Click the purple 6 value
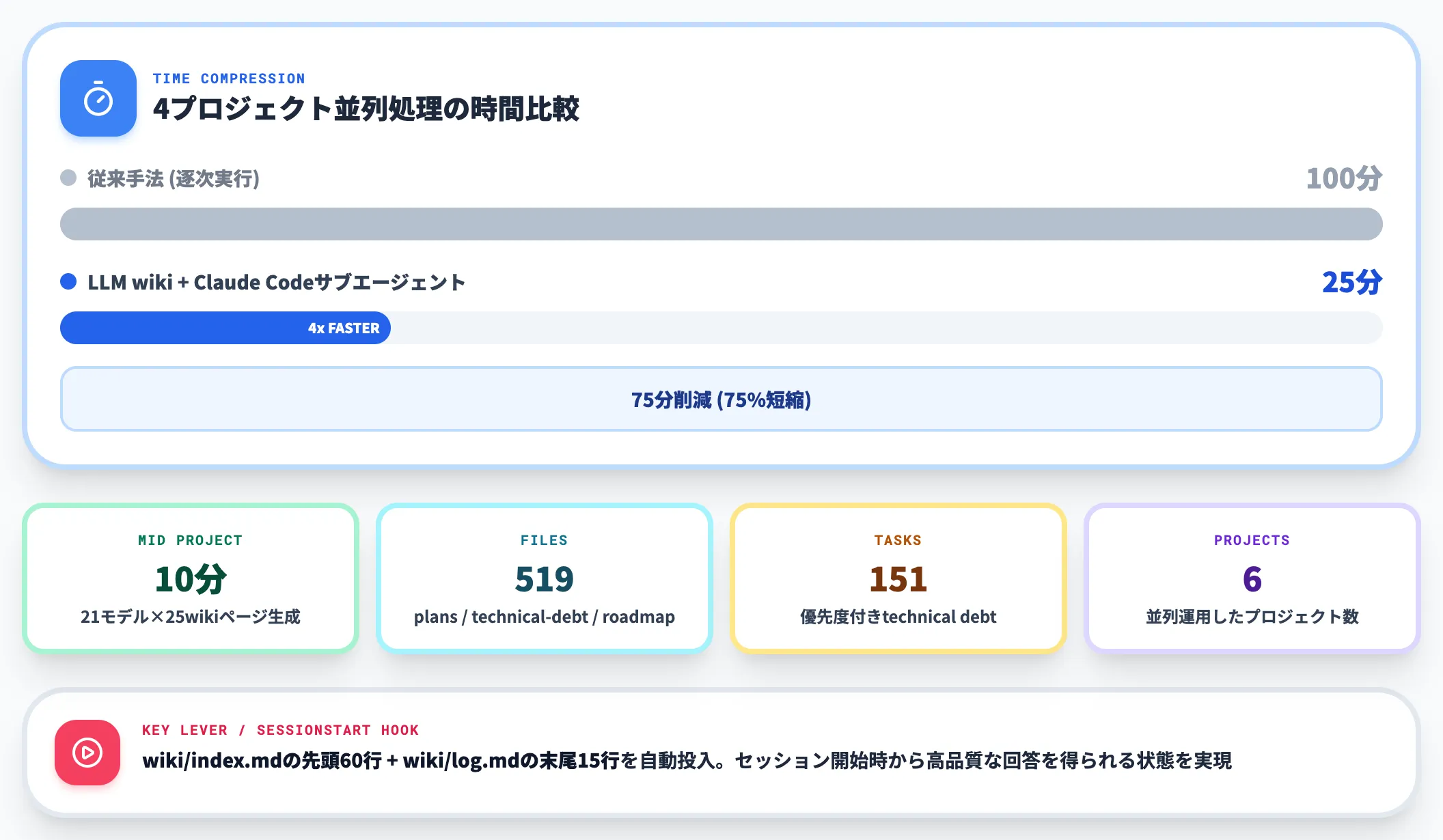1443x840 pixels. 1252,578
